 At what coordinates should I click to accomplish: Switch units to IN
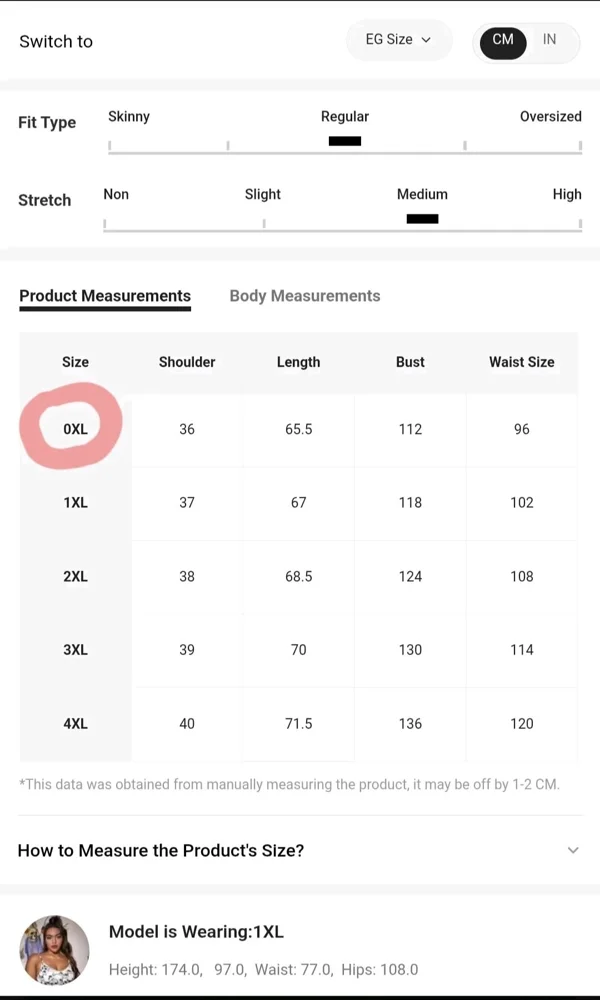[549, 40]
